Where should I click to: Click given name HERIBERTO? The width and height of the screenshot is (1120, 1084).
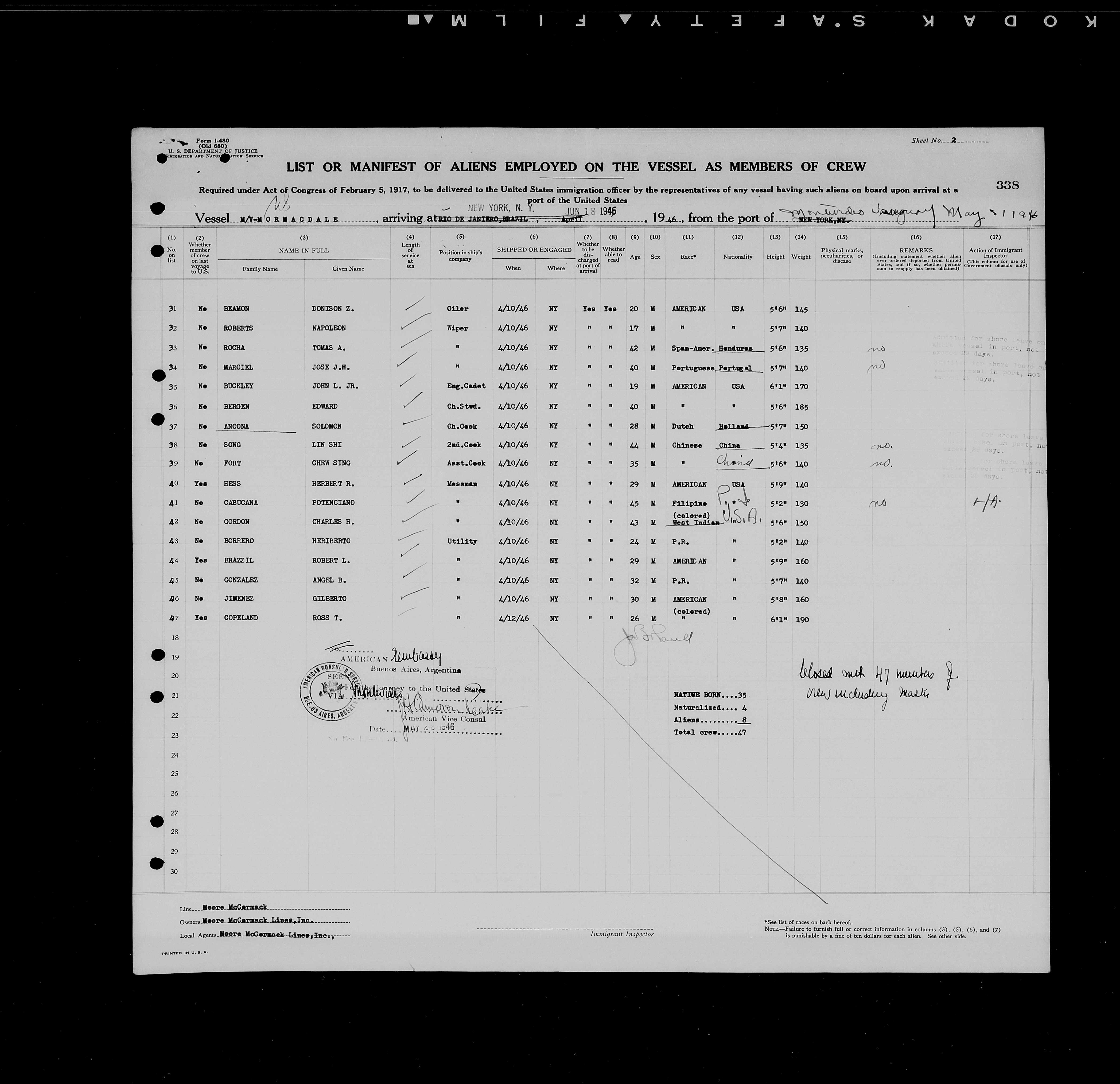point(331,541)
